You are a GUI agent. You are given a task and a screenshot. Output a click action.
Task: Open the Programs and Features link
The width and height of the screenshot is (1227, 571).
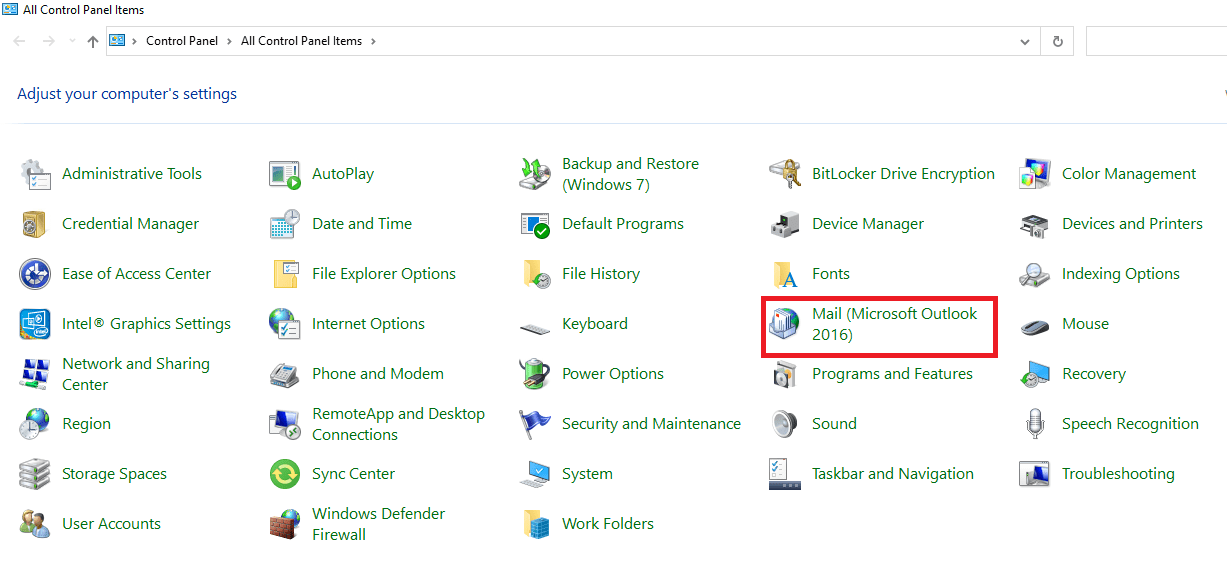coord(892,374)
